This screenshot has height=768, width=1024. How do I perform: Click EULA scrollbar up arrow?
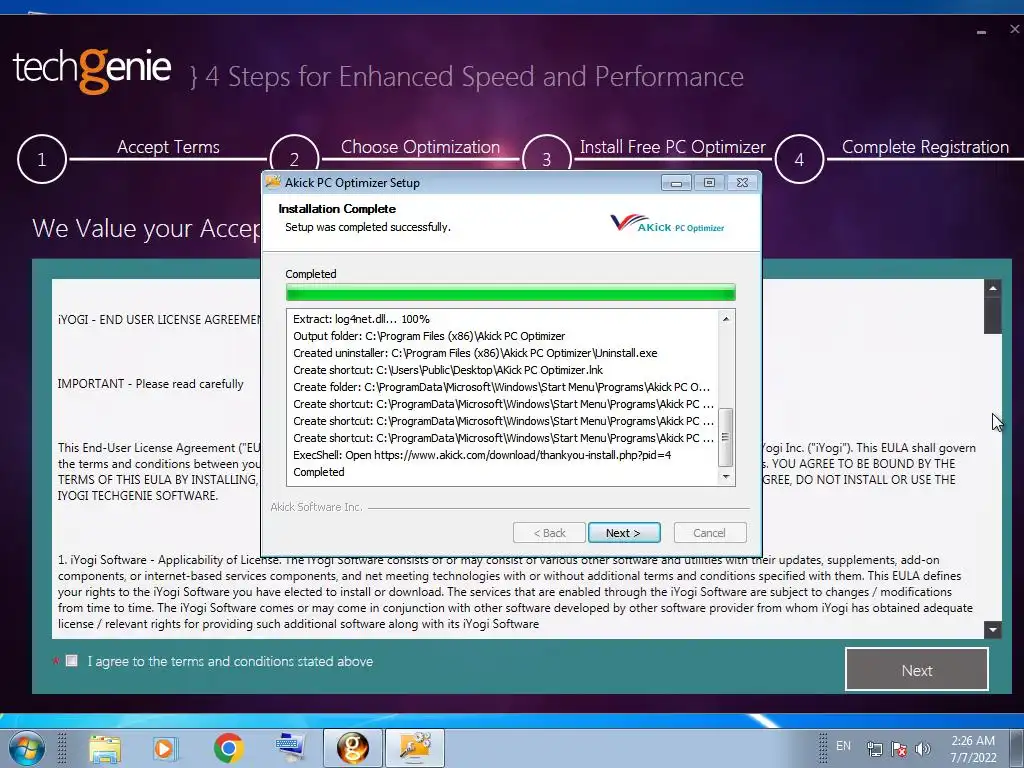(993, 288)
